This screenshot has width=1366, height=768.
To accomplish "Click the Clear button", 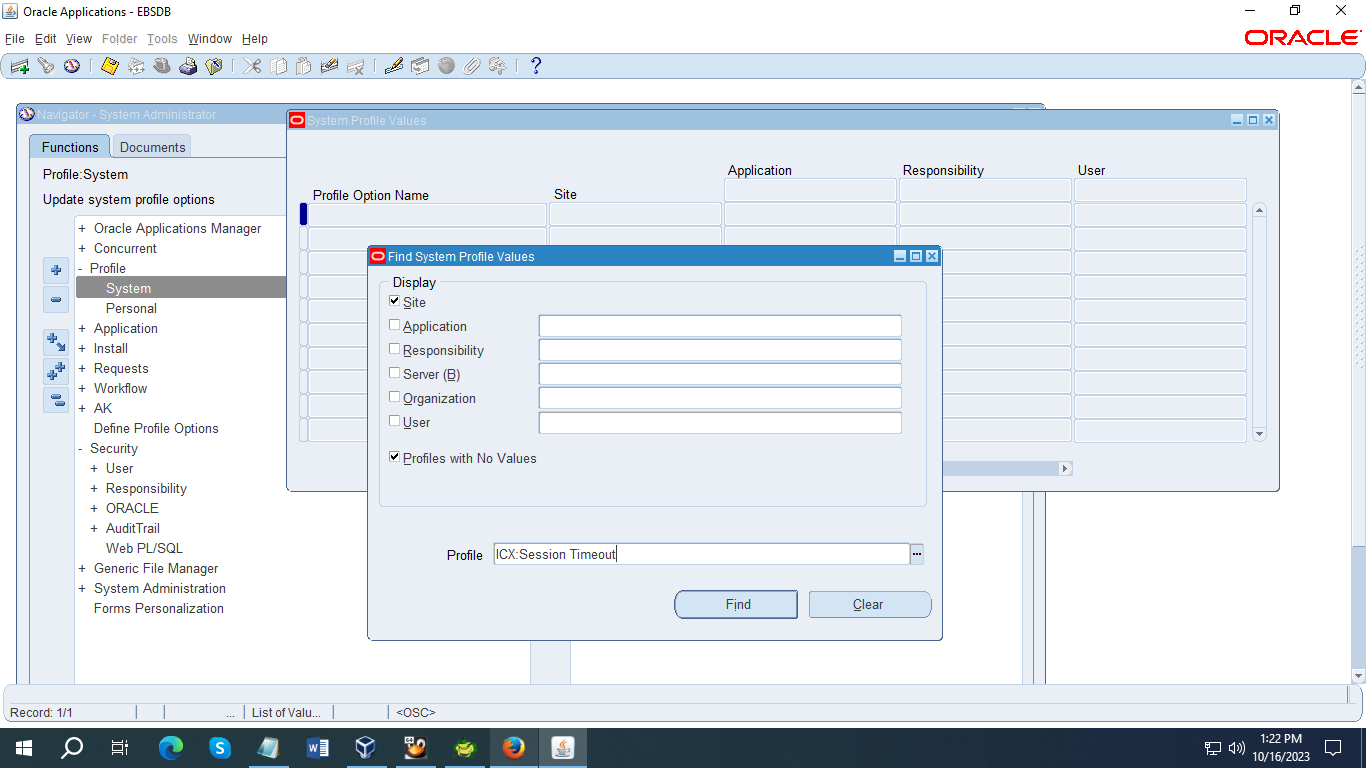I will 870,604.
